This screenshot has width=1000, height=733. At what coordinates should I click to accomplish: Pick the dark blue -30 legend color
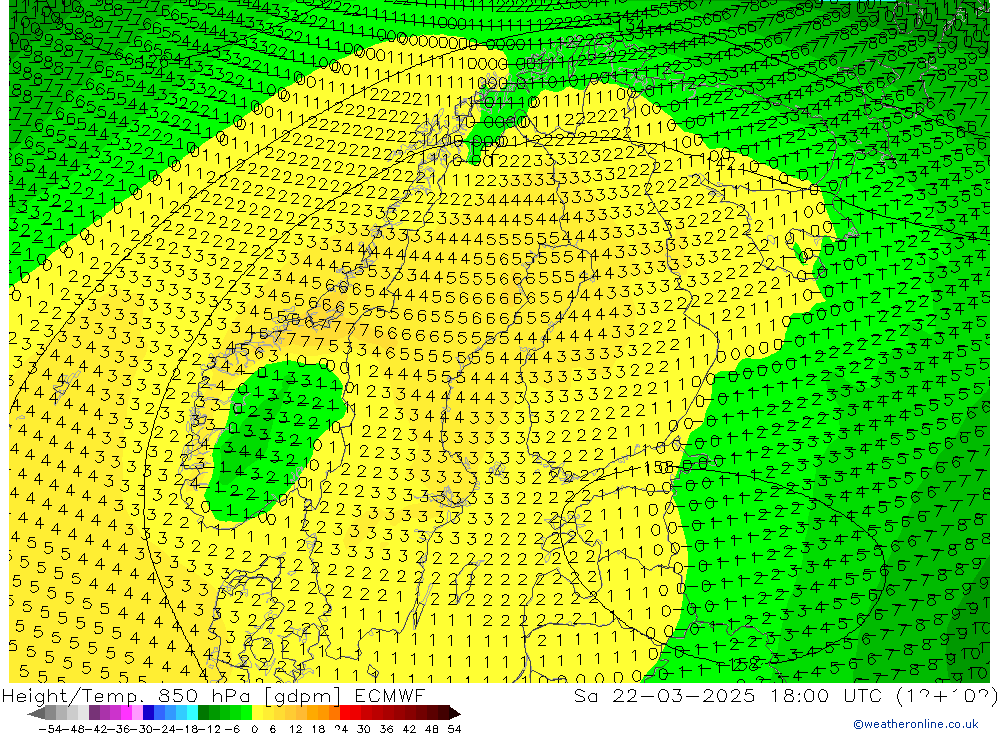[149, 713]
